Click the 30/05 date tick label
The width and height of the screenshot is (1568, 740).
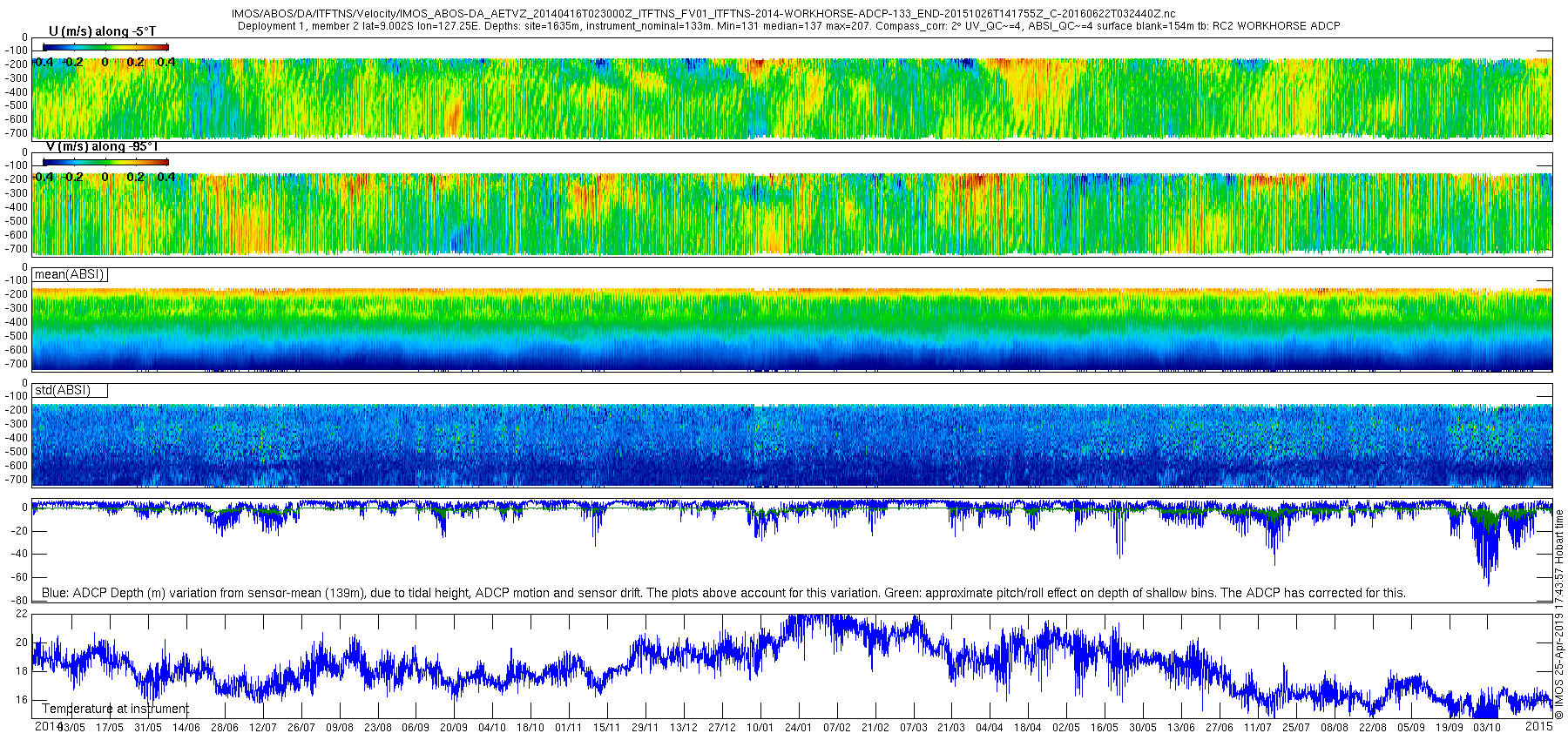1143,728
